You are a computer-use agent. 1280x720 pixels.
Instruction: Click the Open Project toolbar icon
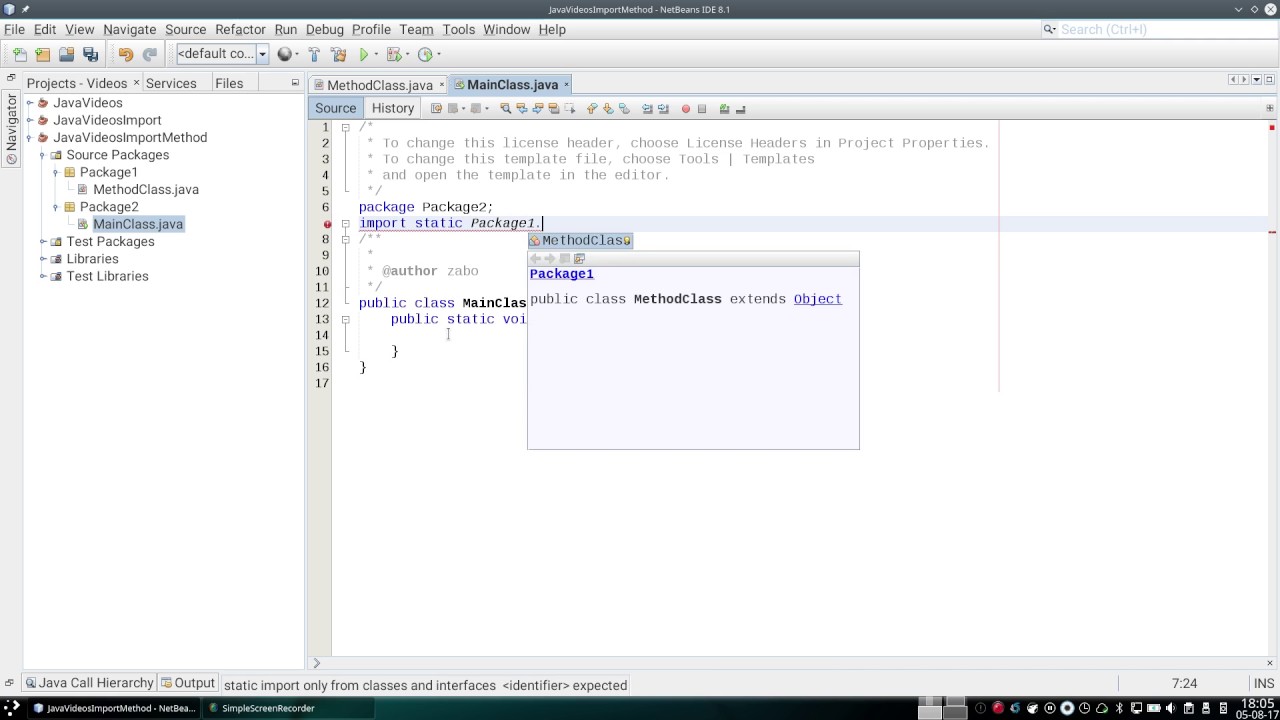66,54
